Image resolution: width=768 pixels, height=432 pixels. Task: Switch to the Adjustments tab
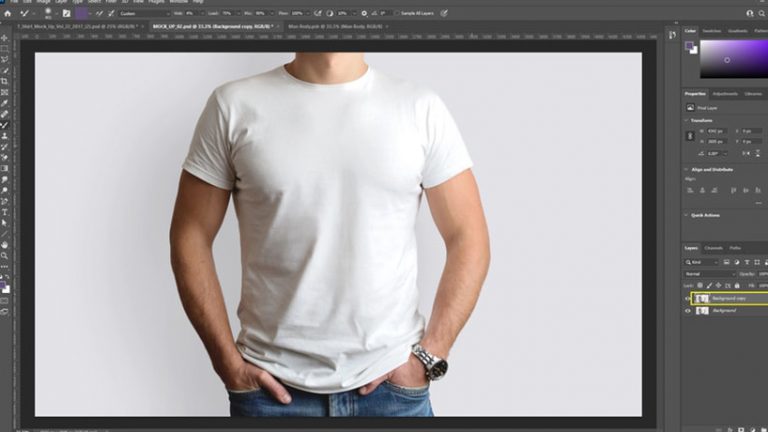tap(725, 94)
